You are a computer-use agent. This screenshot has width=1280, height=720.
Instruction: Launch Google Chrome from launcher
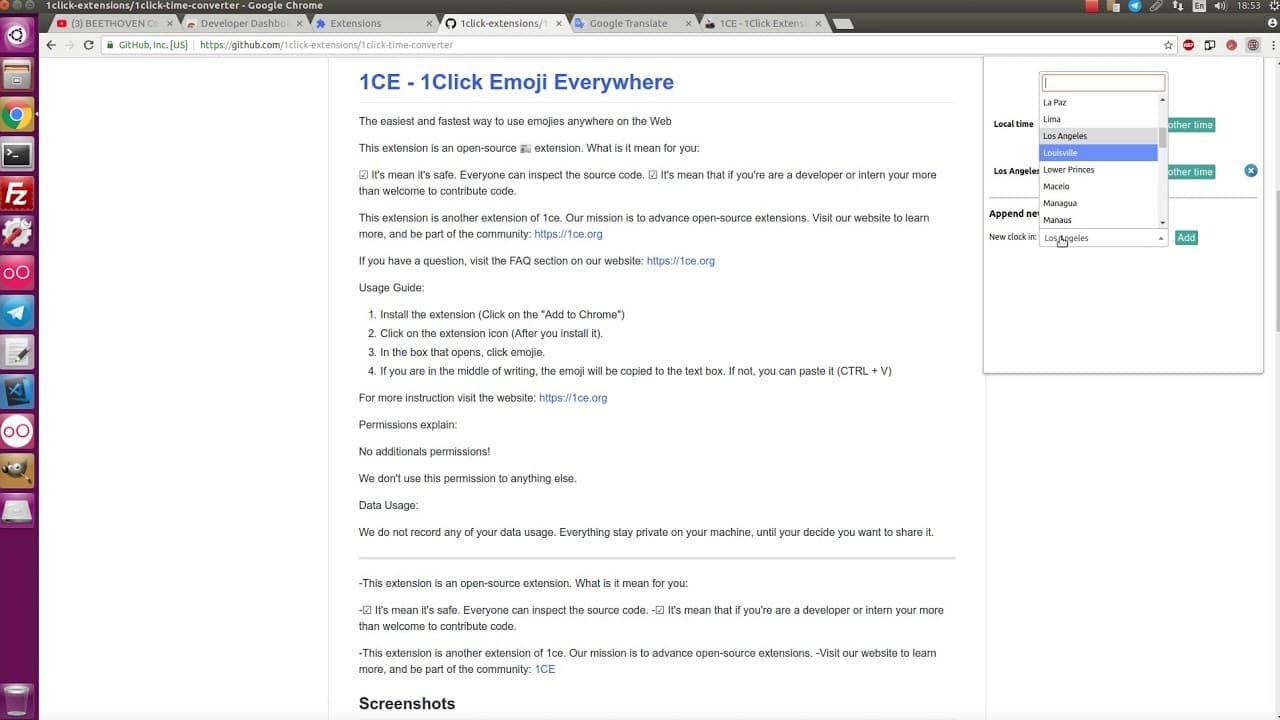coord(17,115)
